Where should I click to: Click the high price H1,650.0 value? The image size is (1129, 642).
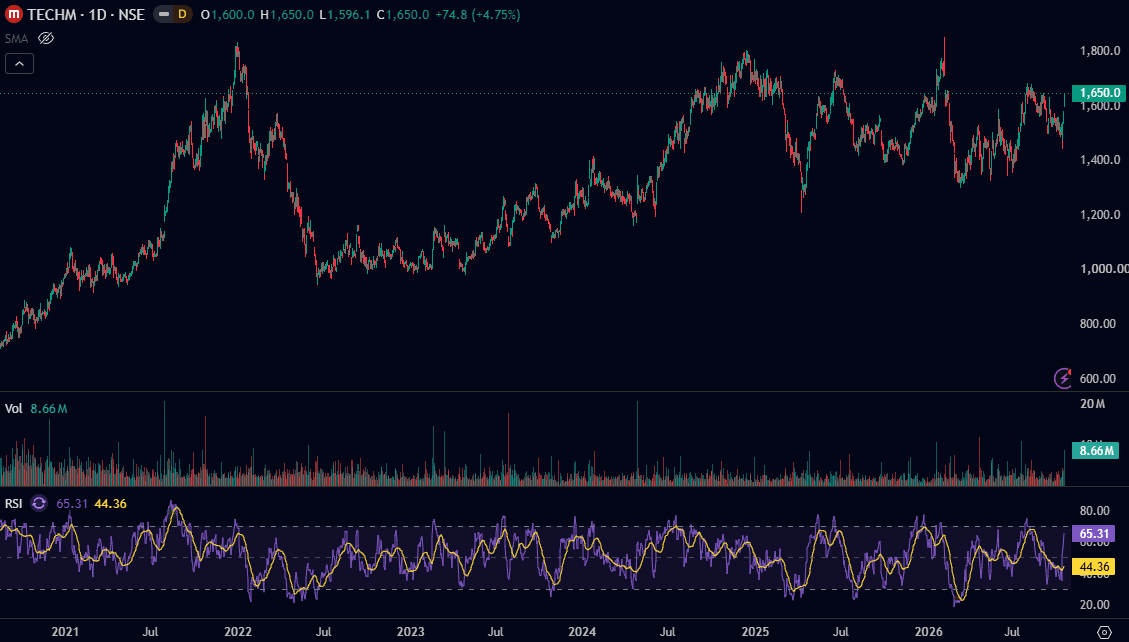coord(286,14)
